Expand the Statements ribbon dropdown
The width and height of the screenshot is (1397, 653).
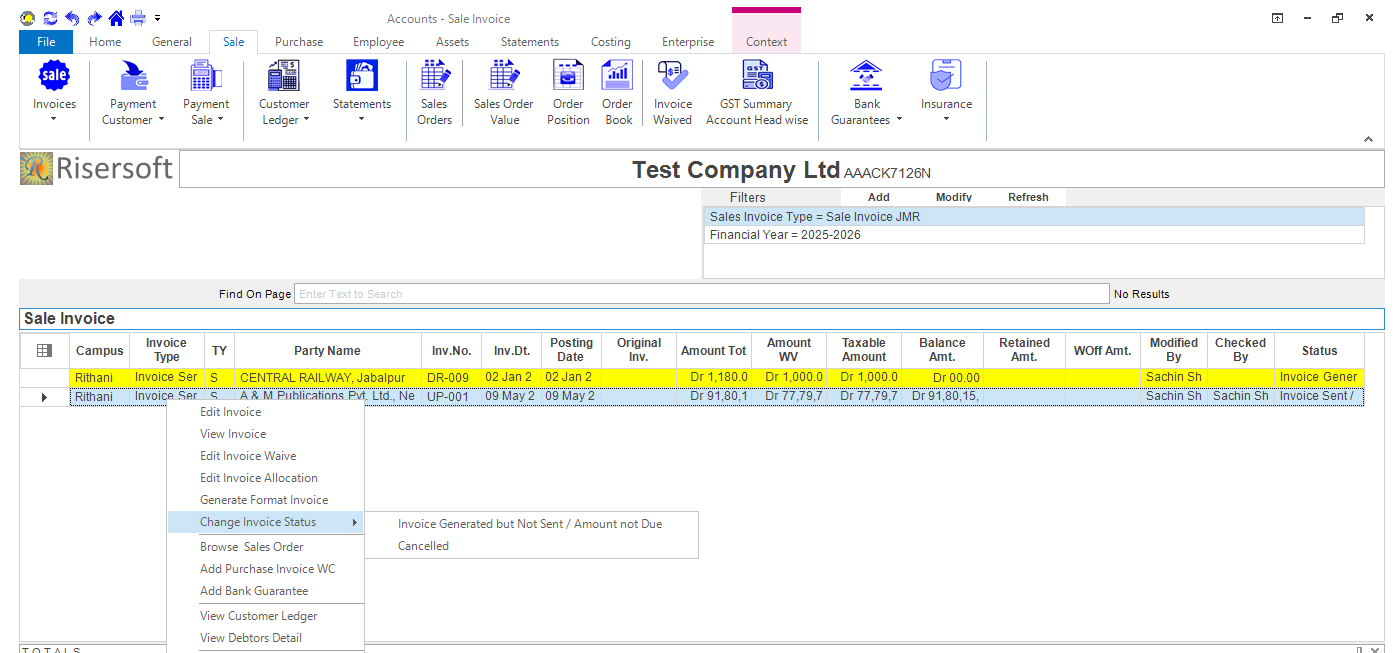click(x=361, y=120)
